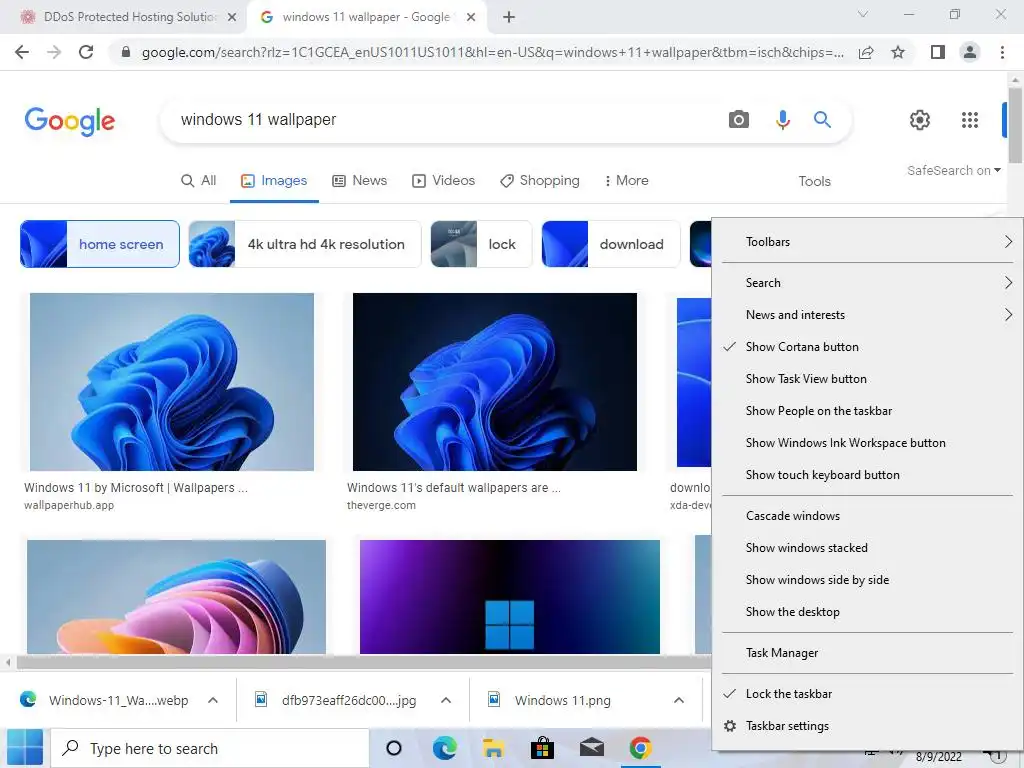The image size is (1024, 768).
Task: Click the site lock icon in address bar
Action: click(126, 52)
